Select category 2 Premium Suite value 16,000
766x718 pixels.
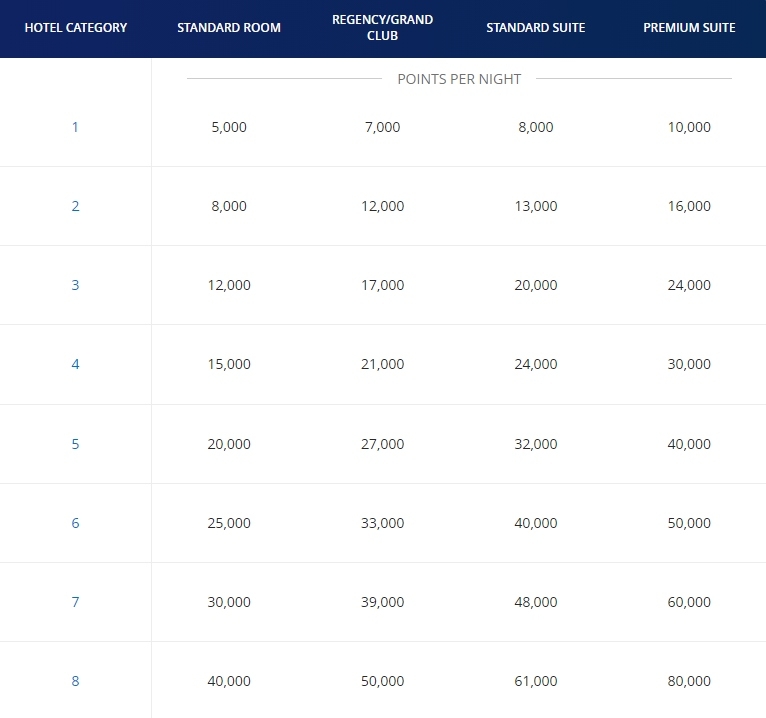[x=689, y=206]
